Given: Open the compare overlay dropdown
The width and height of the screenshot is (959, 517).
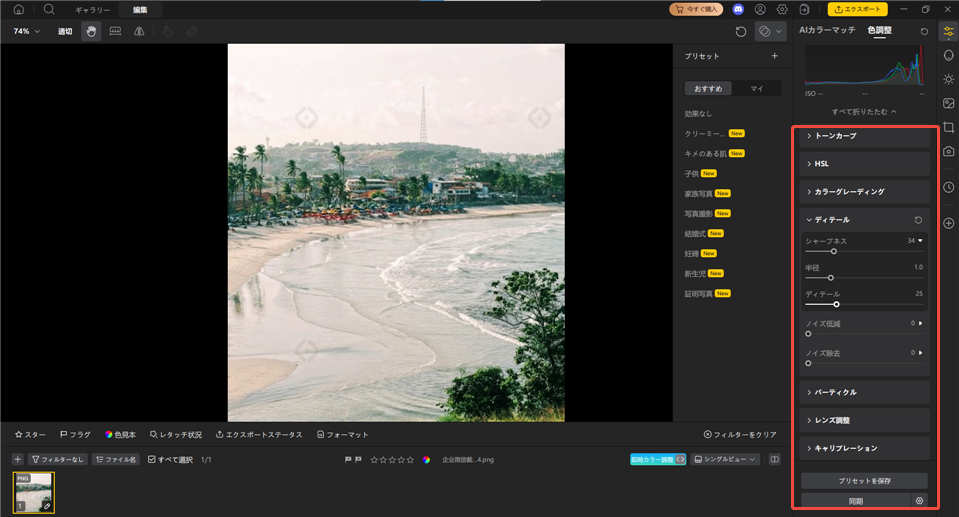Looking at the screenshot, I should (771, 31).
